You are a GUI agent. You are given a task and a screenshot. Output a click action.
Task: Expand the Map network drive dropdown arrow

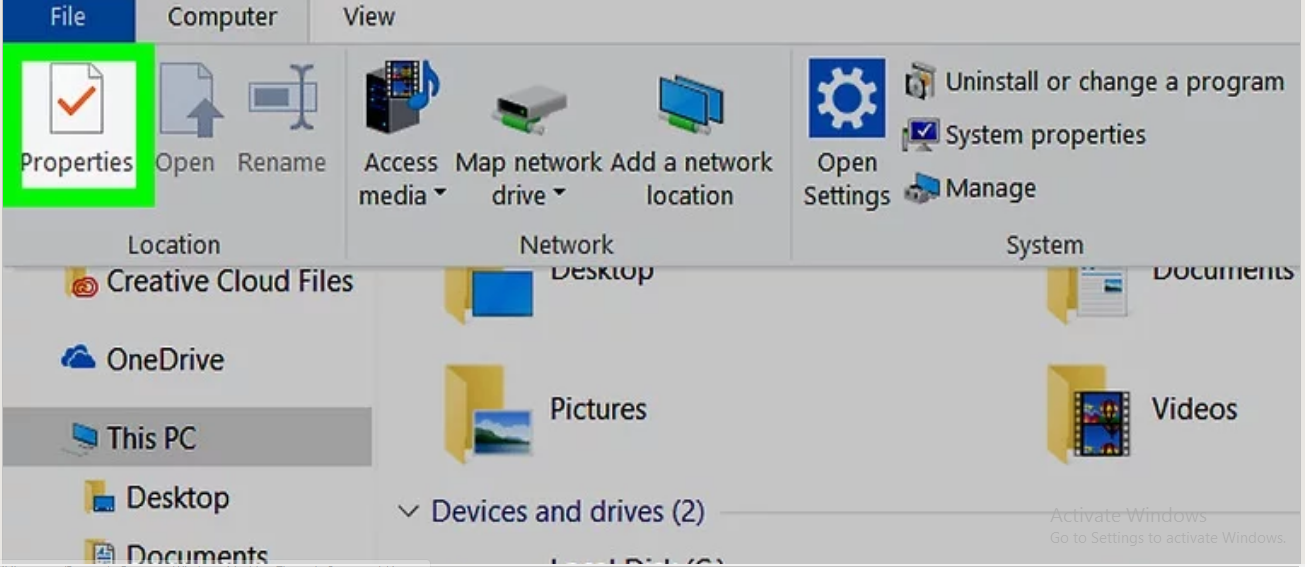point(558,195)
